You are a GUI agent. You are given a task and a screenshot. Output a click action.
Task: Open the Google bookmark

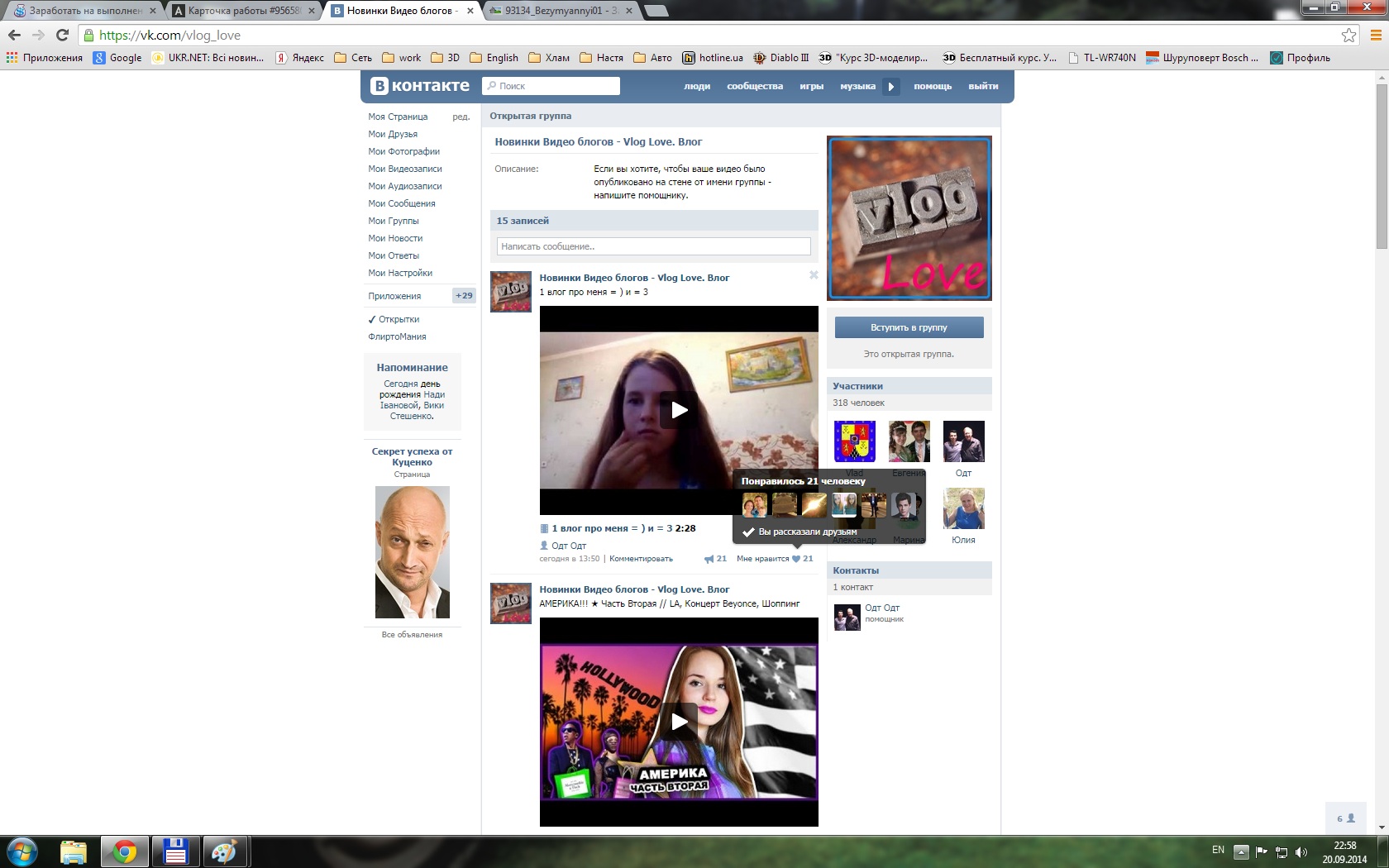[x=117, y=58]
